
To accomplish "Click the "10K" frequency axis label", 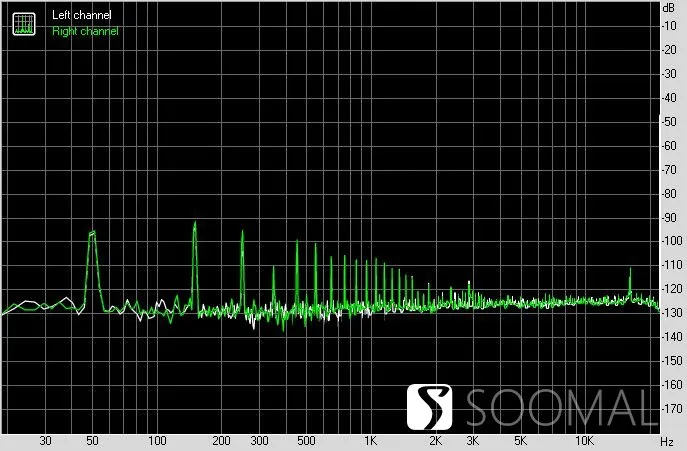I will pyautogui.click(x=584, y=440).
